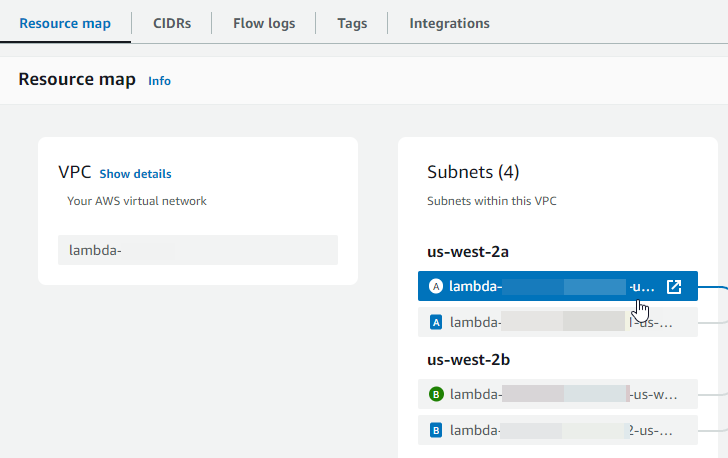This screenshot has height=458, width=728.
Task: Open the Flow logs tab
Action: (264, 23)
